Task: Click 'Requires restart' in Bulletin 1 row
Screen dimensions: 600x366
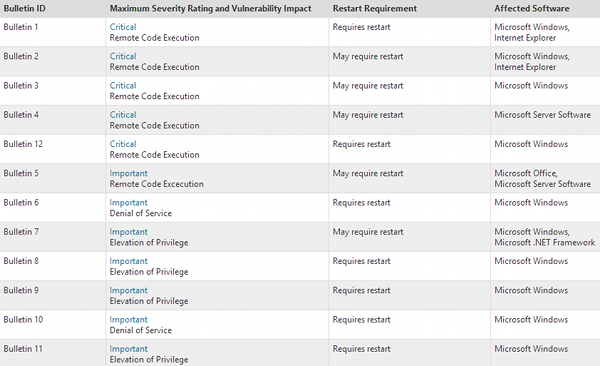Action: 361,27
